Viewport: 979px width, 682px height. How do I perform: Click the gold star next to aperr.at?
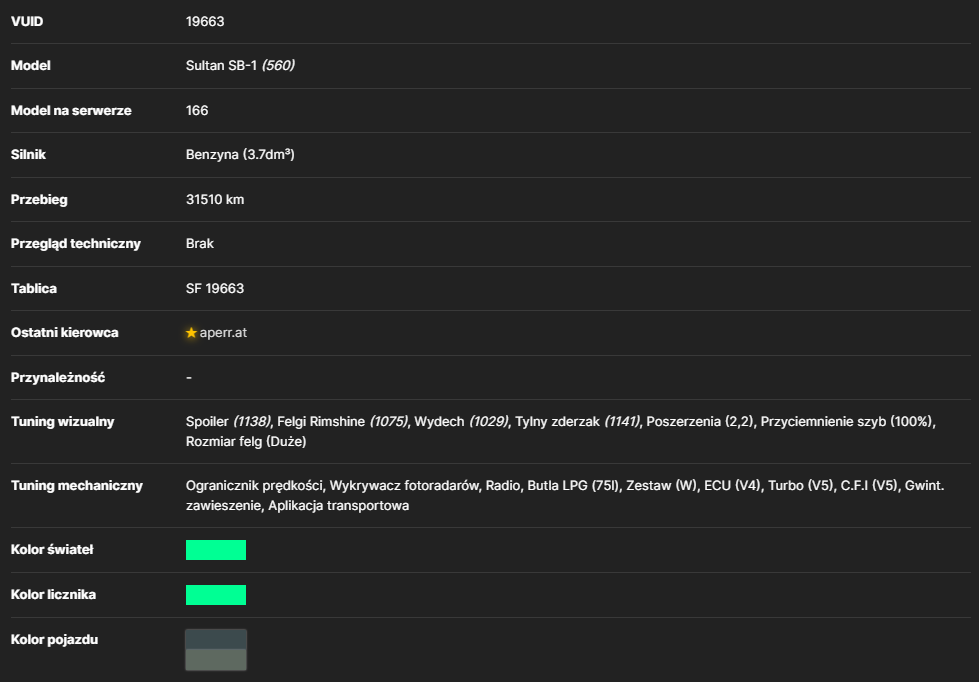[x=191, y=333]
